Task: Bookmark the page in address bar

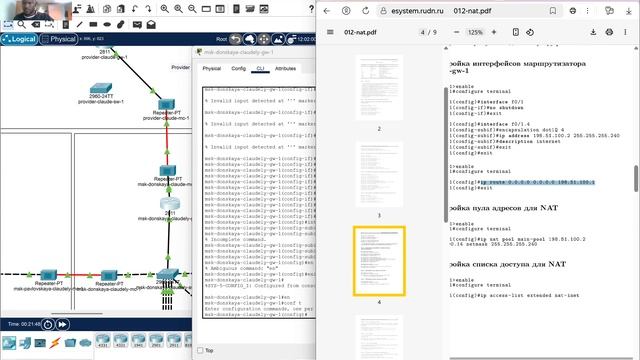Action: 552,11
